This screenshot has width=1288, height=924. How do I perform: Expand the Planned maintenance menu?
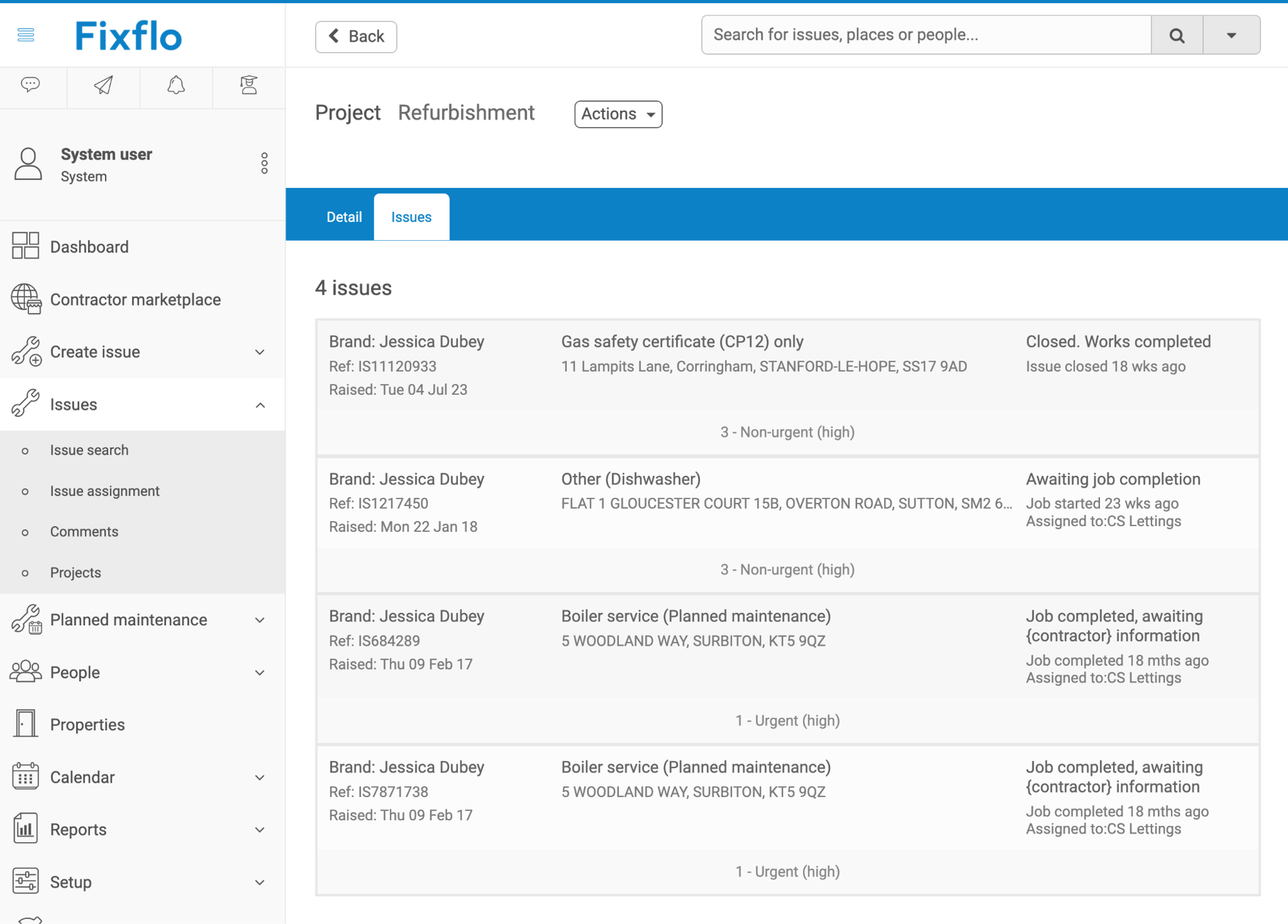(x=128, y=619)
